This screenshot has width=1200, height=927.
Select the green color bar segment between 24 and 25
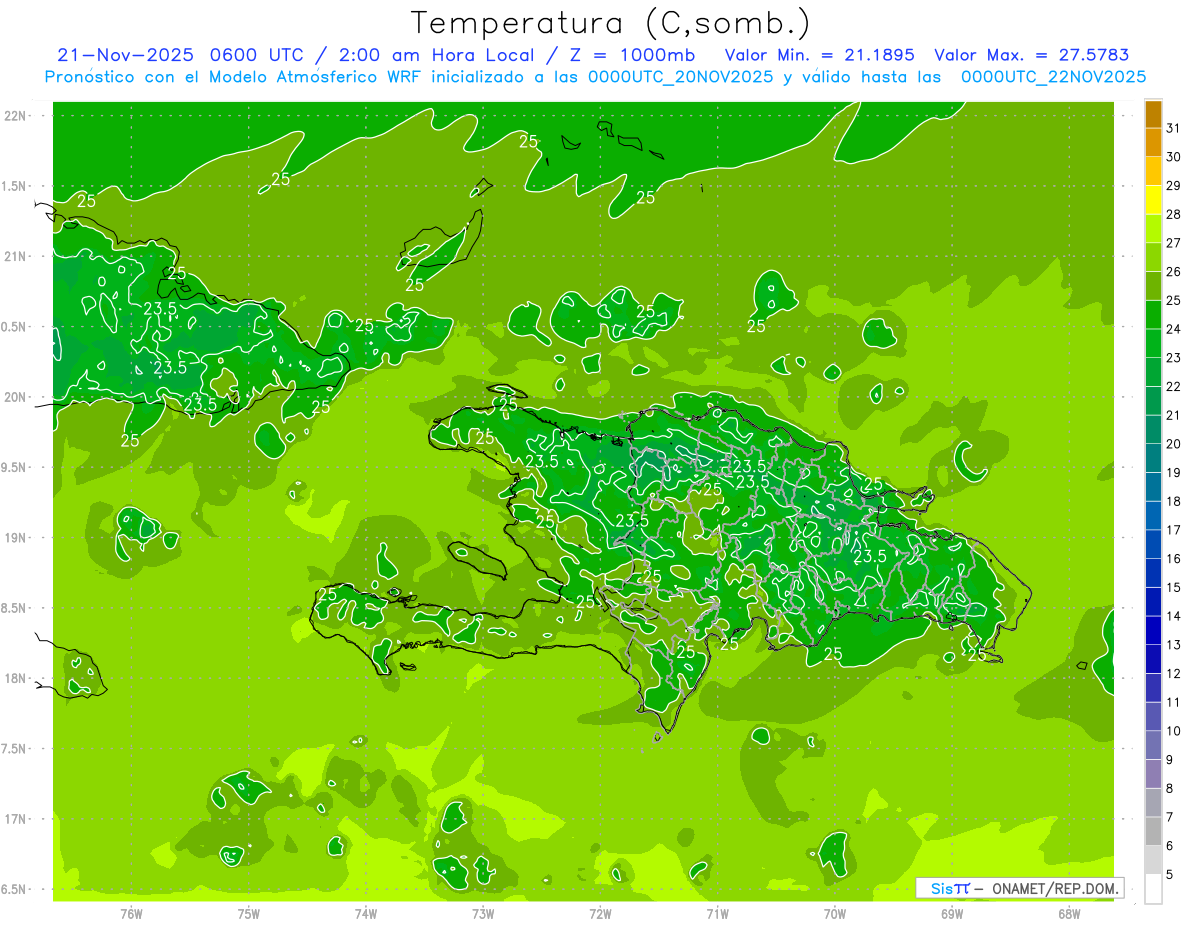[x=1153, y=315]
